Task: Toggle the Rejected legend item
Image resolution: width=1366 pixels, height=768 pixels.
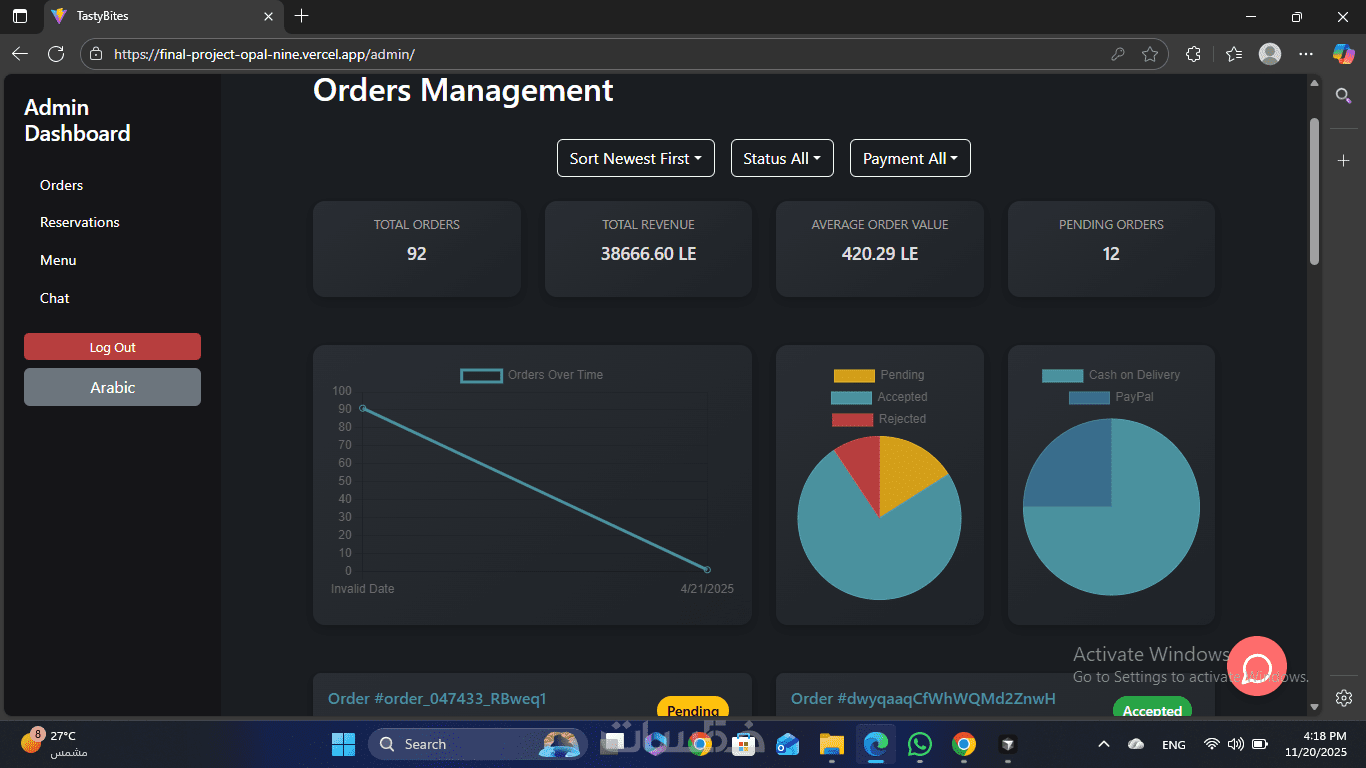Action: pyautogui.click(x=879, y=419)
